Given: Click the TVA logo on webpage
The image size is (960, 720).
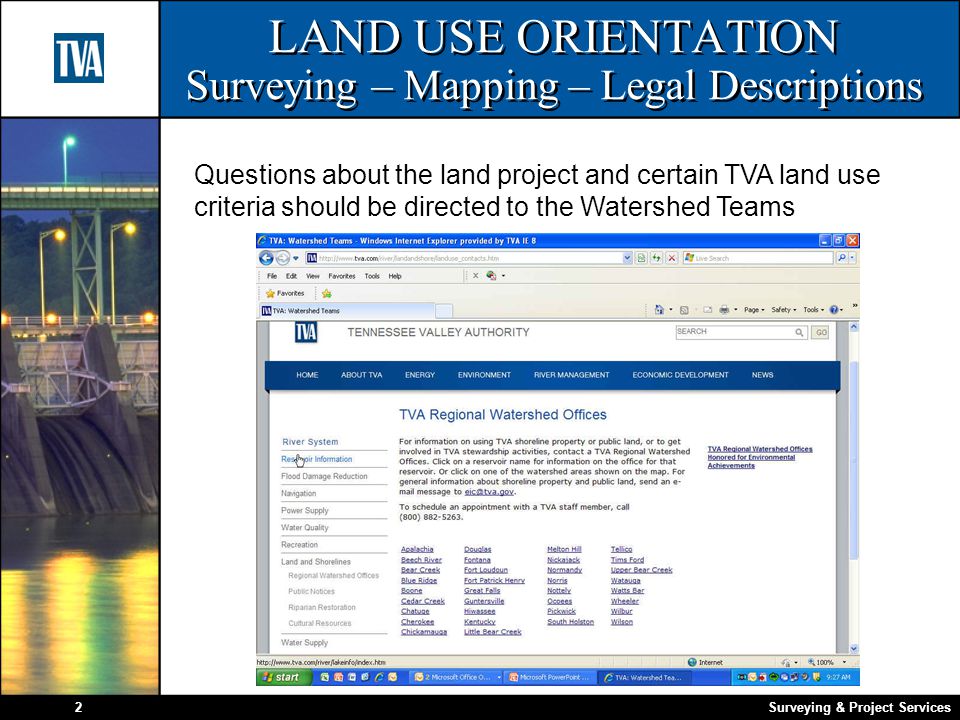Looking at the screenshot, I should point(306,332).
